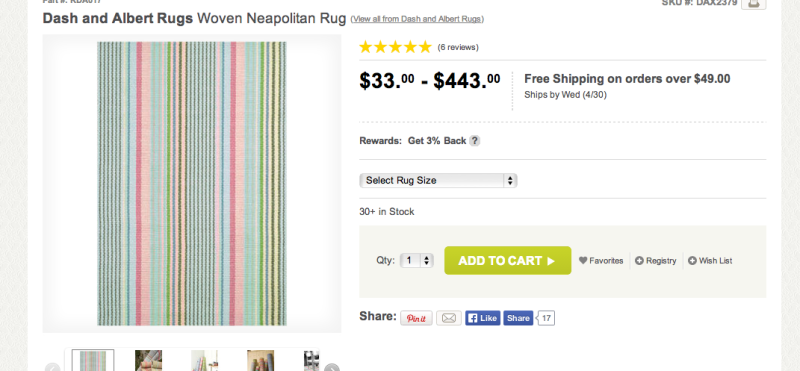Click the Facebook Like button

(482, 318)
